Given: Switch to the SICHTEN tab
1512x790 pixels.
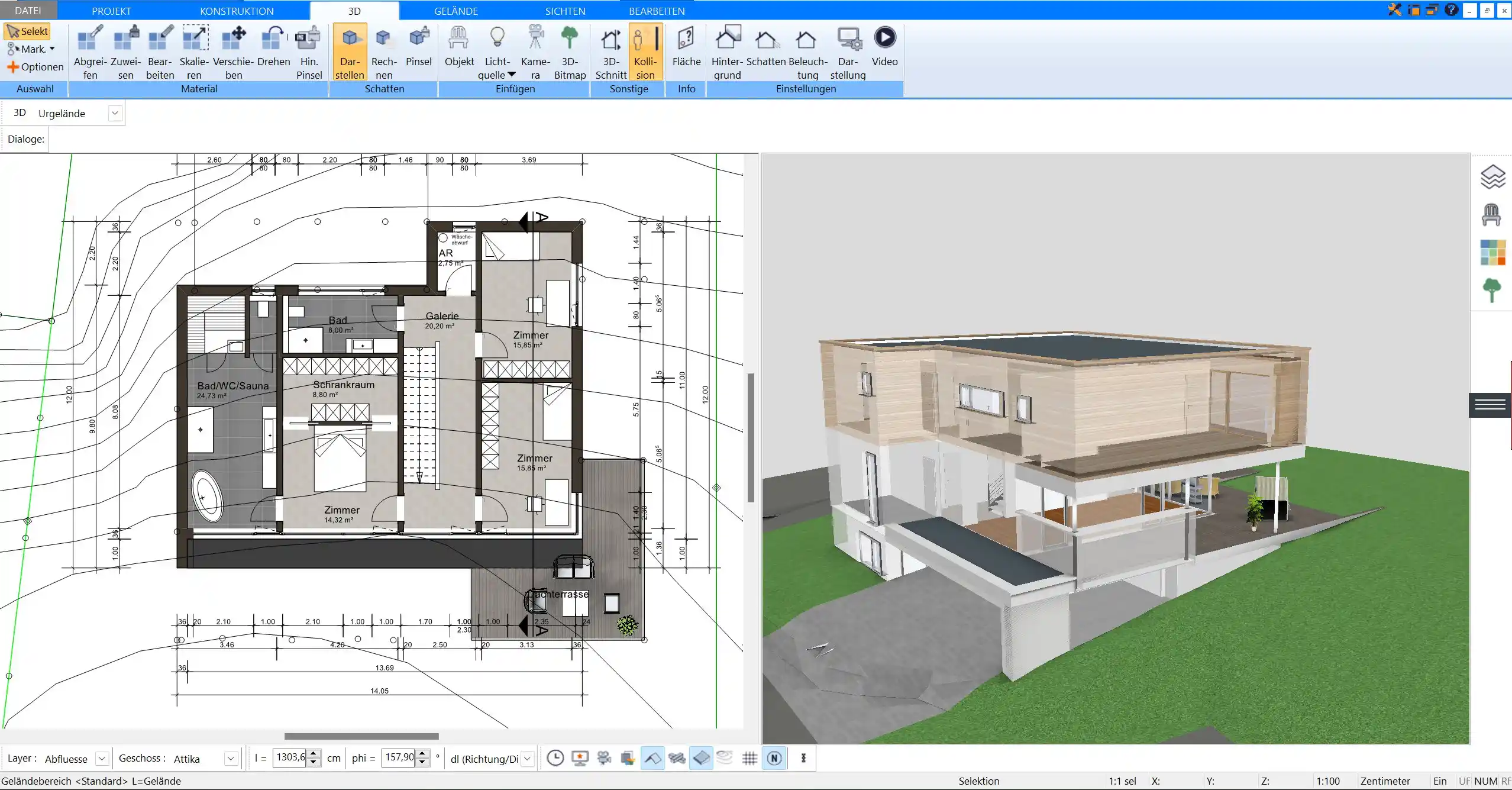Looking at the screenshot, I should pyautogui.click(x=565, y=11).
